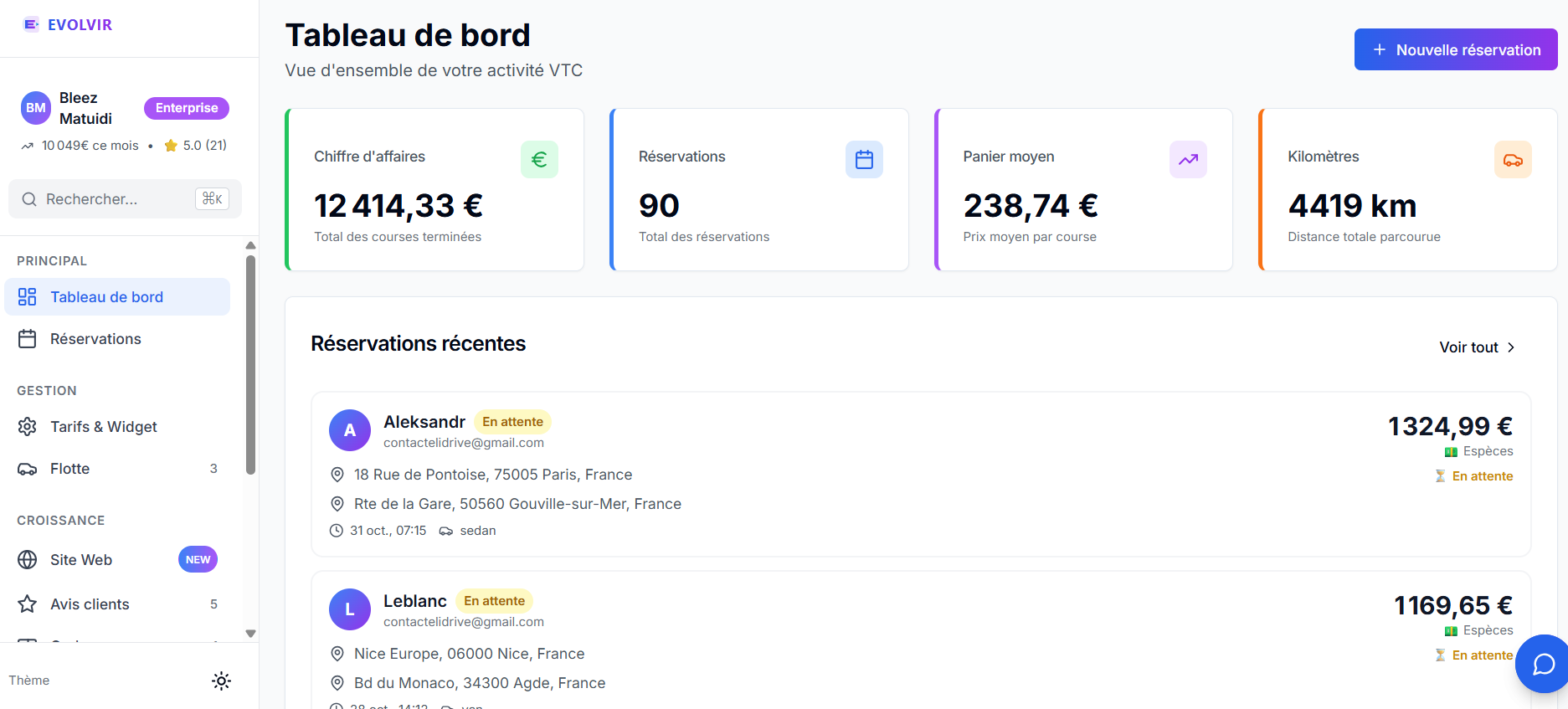Viewport: 1568px width, 709px height.
Task: Expand Voir tout using its chevron arrow
Action: (x=1511, y=347)
